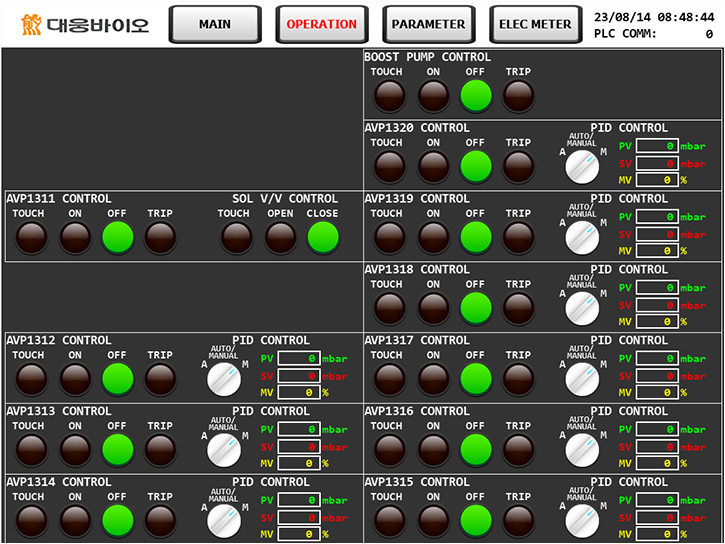Click the Boost Pump TRIP indicator

point(518,96)
